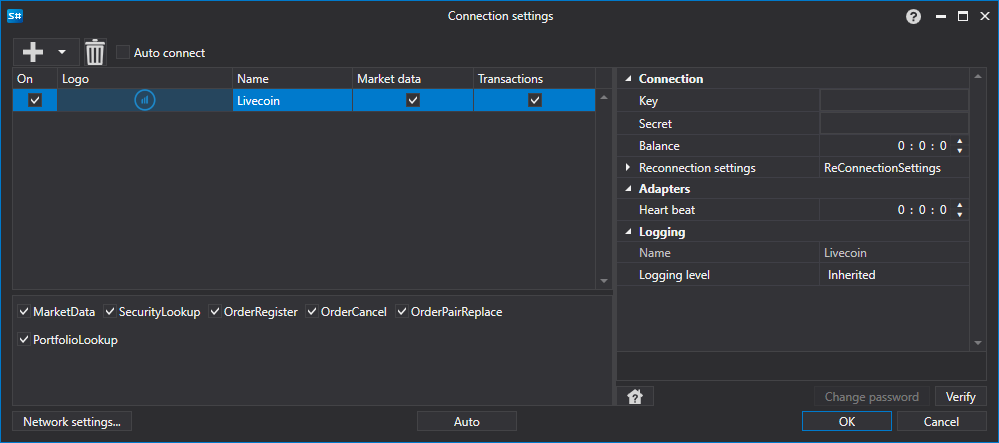Click the Balance time value field
Screen dimensions: 999x443
click(x=886, y=146)
